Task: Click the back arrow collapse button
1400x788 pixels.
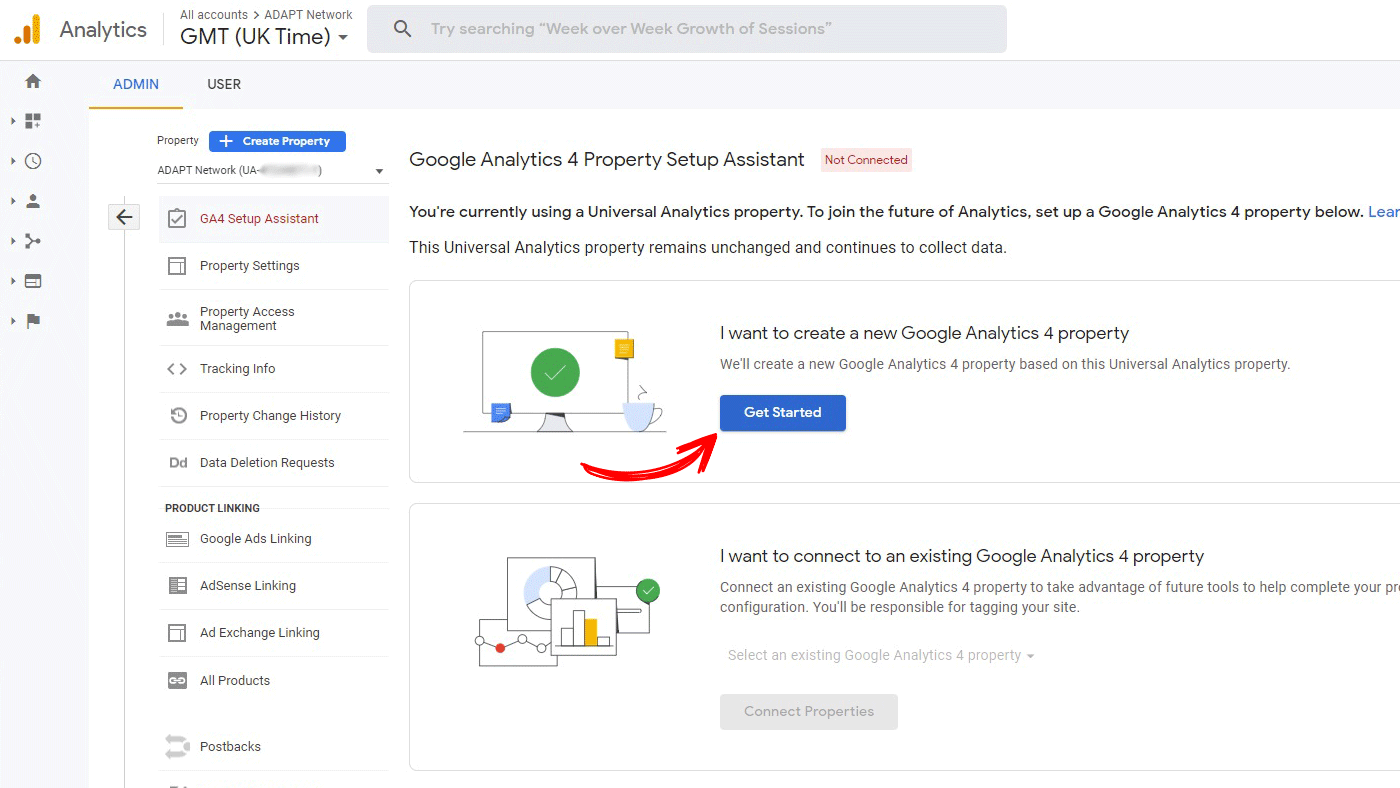Action: click(124, 217)
